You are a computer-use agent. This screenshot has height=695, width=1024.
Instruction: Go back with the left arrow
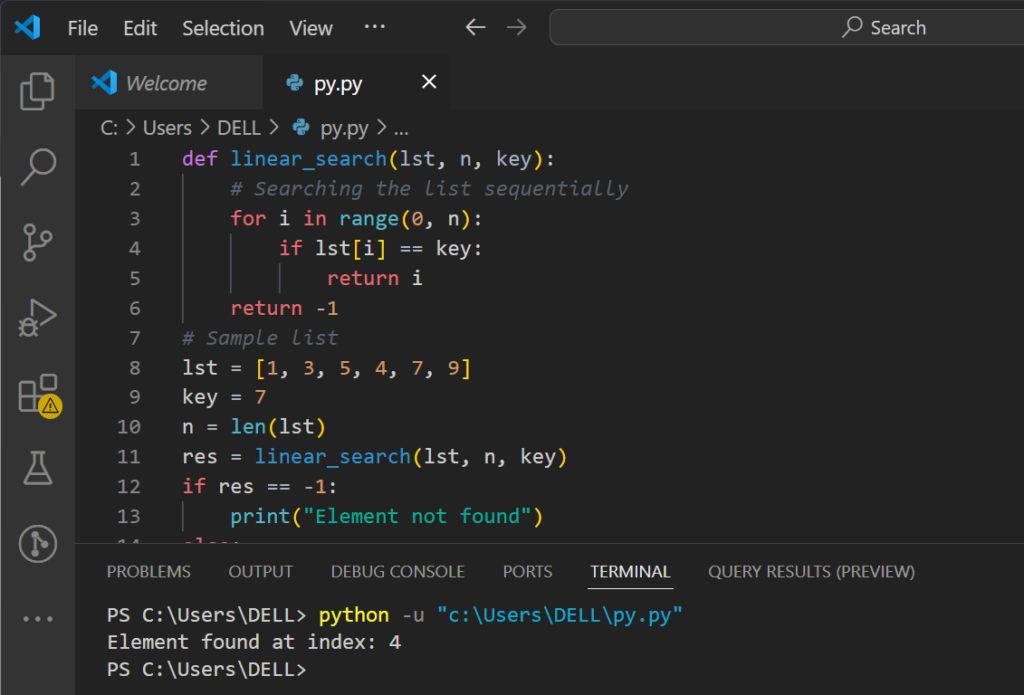click(x=475, y=27)
